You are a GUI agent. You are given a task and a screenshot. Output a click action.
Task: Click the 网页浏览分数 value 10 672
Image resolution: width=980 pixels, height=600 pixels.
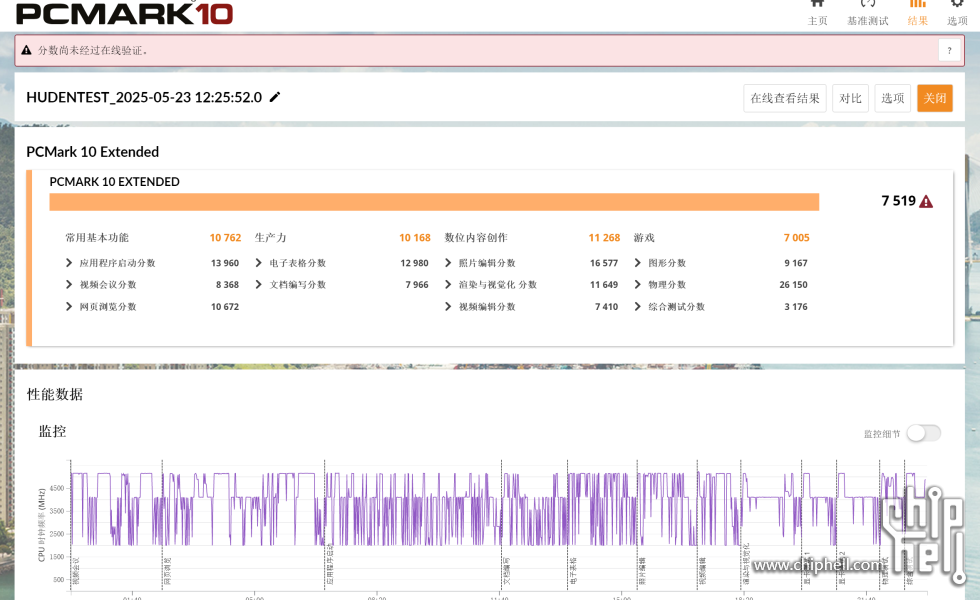(225, 306)
